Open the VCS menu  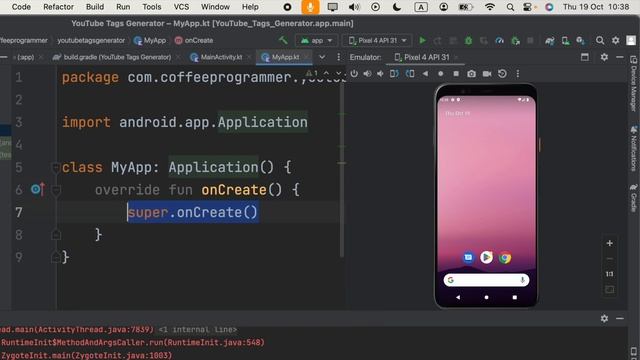click(181, 7)
